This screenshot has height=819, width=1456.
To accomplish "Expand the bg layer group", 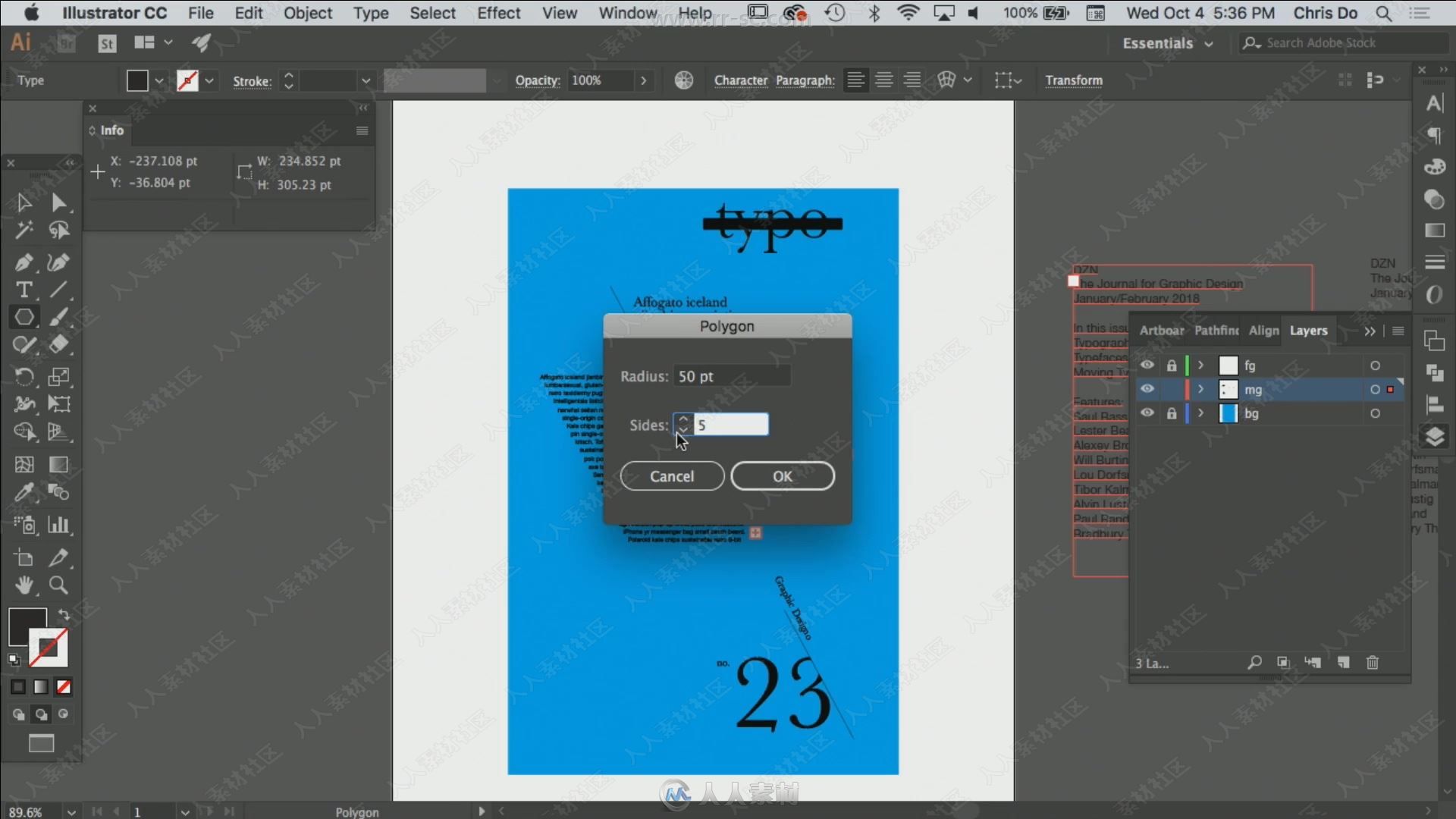I will coord(1200,413).
